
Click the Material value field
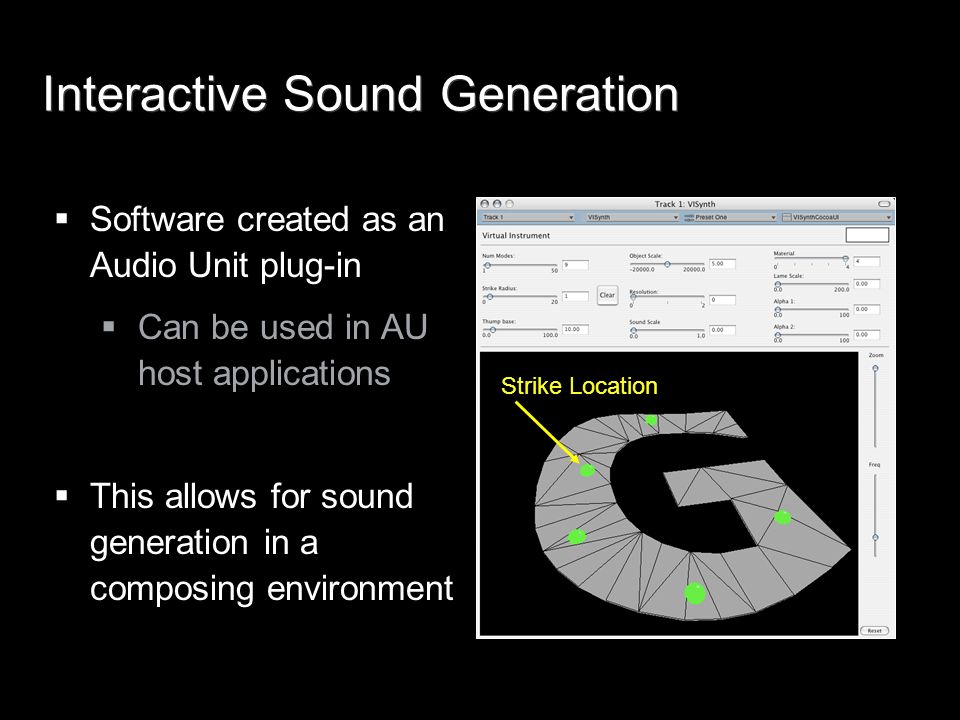pos(866,261)
